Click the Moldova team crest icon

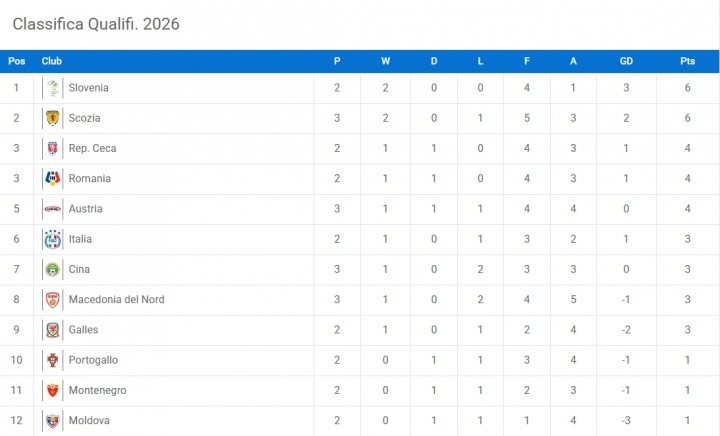point(52,421)
